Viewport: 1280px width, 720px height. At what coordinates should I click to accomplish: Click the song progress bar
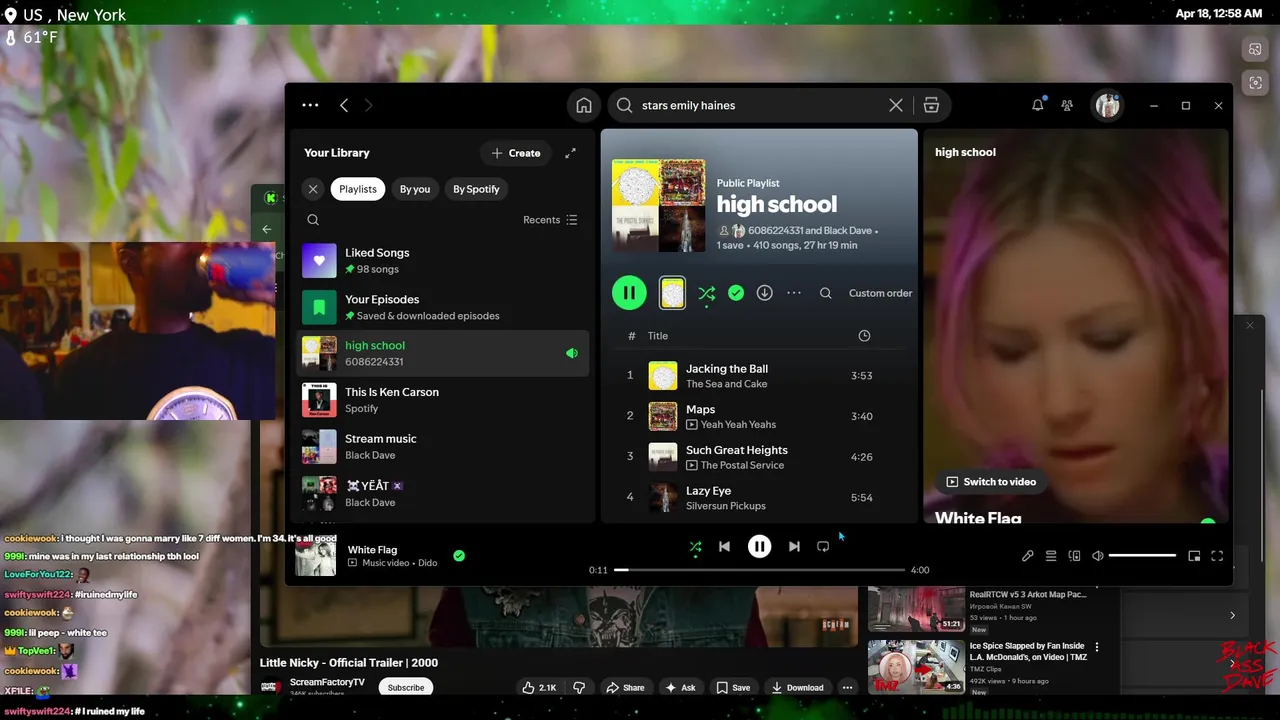pos(759,570)
